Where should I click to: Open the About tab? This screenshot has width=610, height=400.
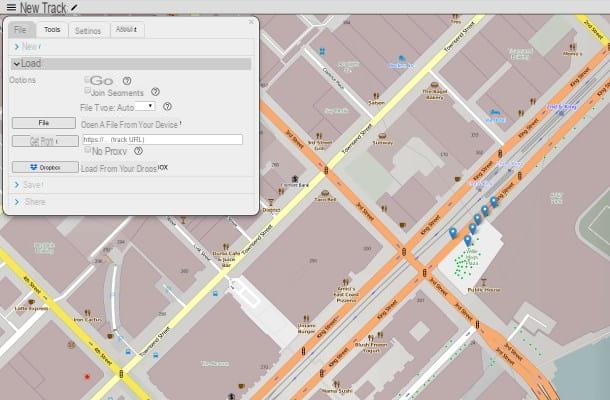(x=126, y=30)
